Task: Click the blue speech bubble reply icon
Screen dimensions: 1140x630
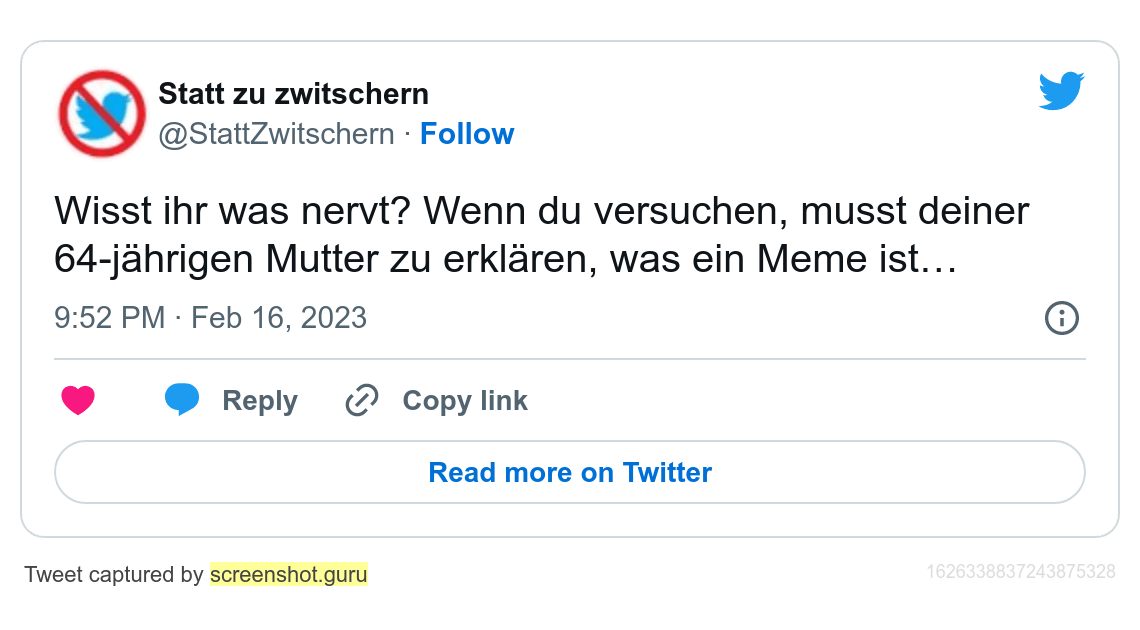Action: (182, 400)
